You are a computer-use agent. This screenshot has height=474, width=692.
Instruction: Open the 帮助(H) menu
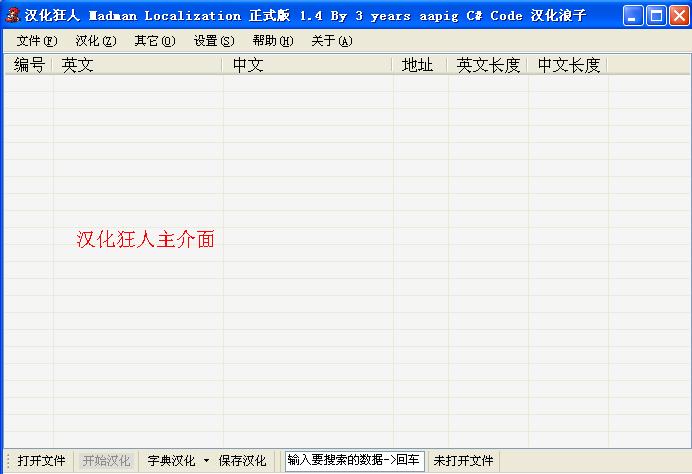click(x=273, y=41)
